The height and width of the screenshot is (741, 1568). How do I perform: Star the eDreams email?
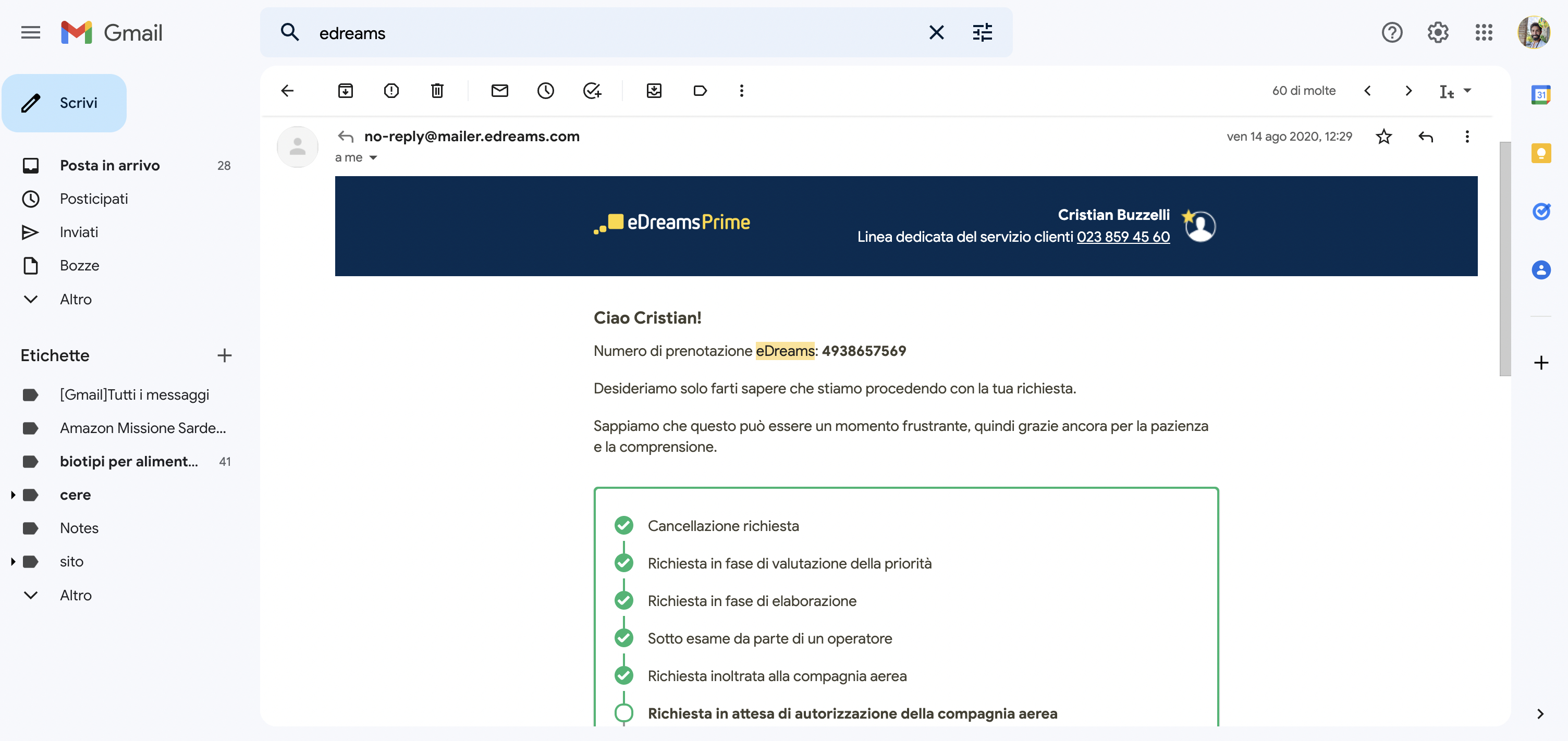pos(1384,137)
